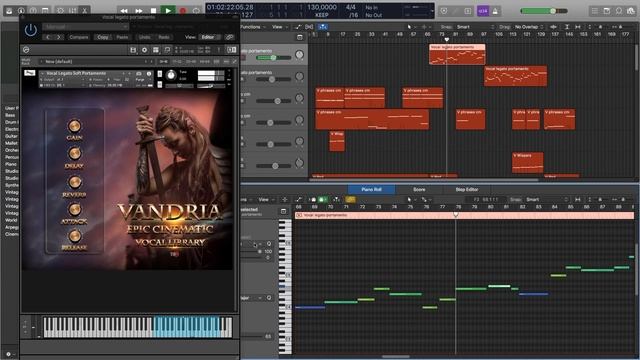This screenshot has height=360, width=640.
Task: Adjust the master volume slider
Action: pyautogui.click(x=544, y=11)
